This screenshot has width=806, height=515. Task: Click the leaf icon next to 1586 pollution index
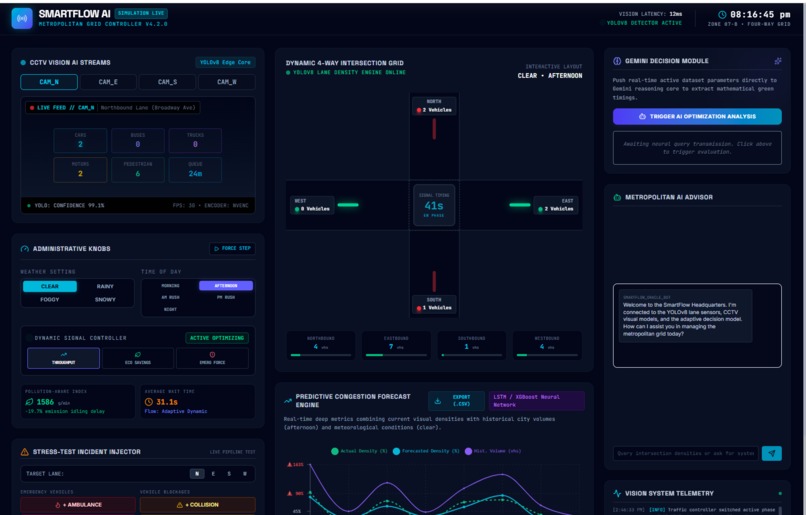[x=29, y=402]
